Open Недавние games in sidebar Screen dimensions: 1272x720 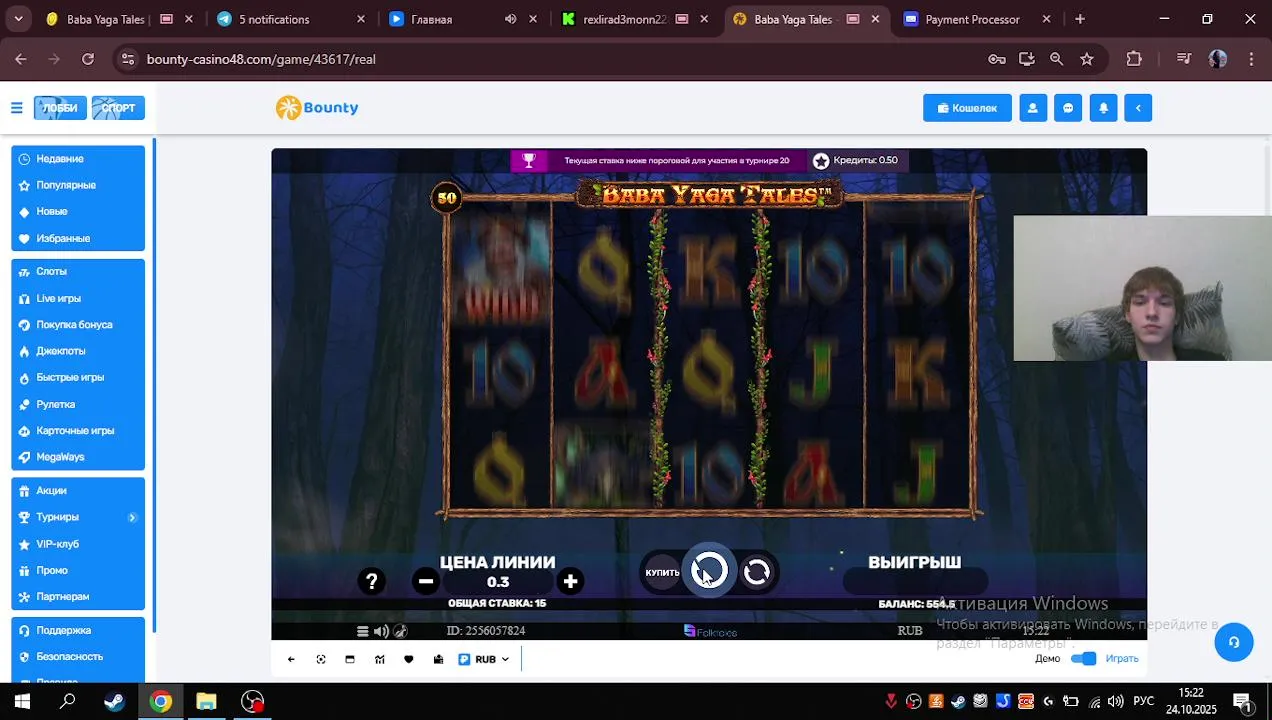pyautogui.click(x=78, y=159)
